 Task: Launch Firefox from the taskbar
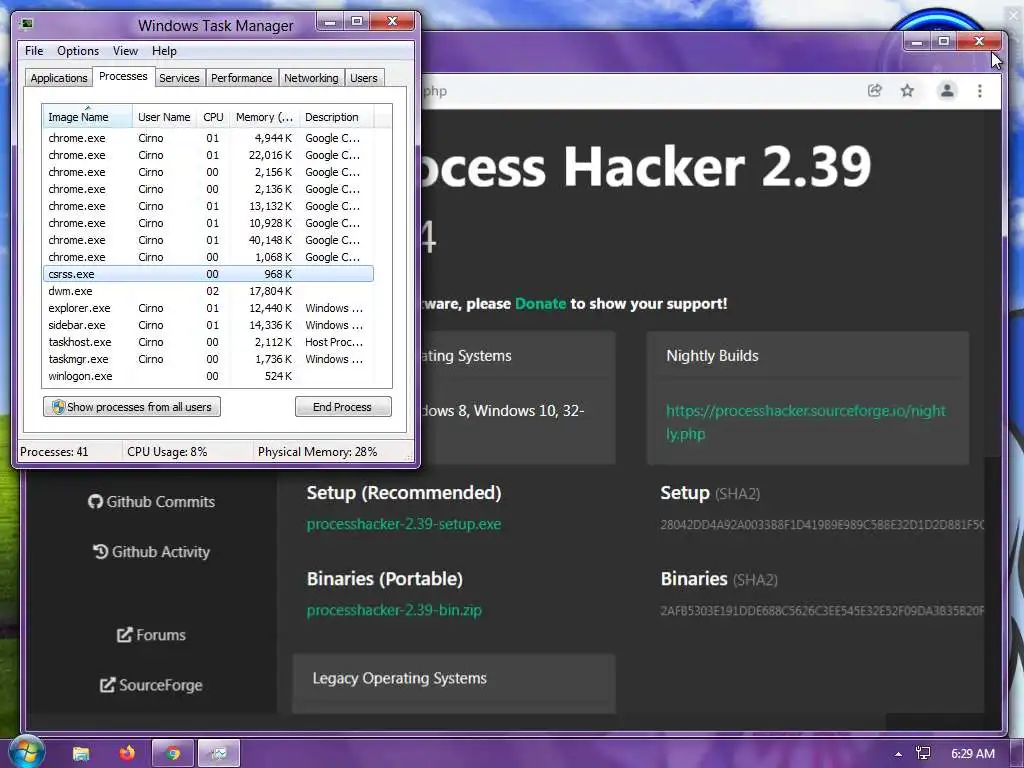pos(127,753)
